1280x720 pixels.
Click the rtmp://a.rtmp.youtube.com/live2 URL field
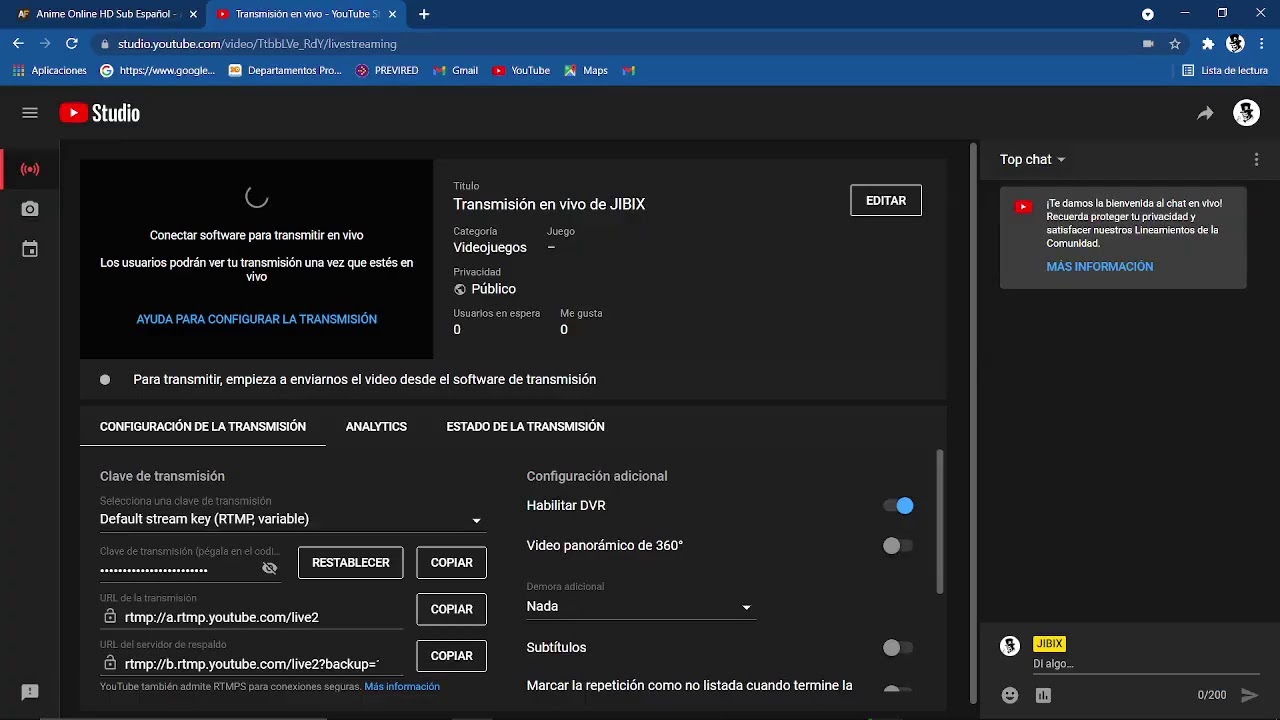coord(251,617)
